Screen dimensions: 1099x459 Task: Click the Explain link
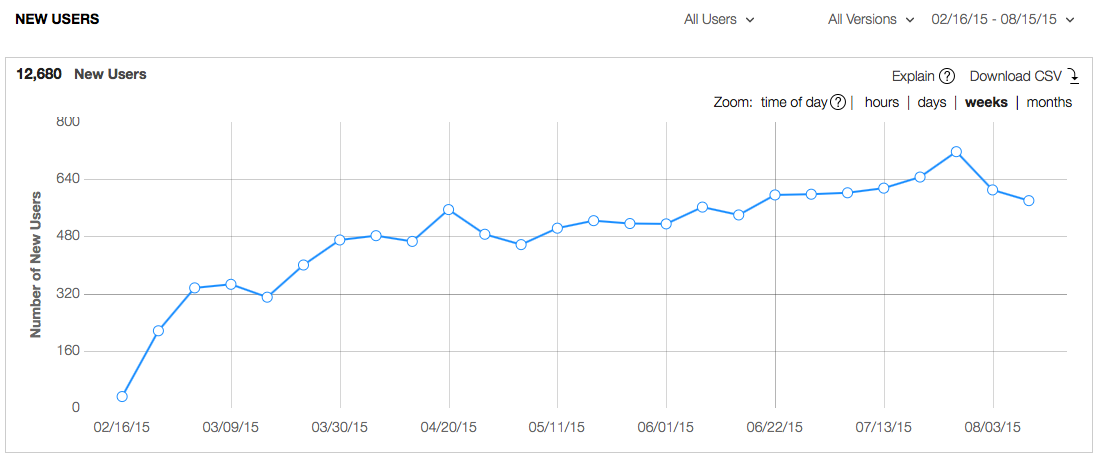pyautogui.click(x=913, y=76)
